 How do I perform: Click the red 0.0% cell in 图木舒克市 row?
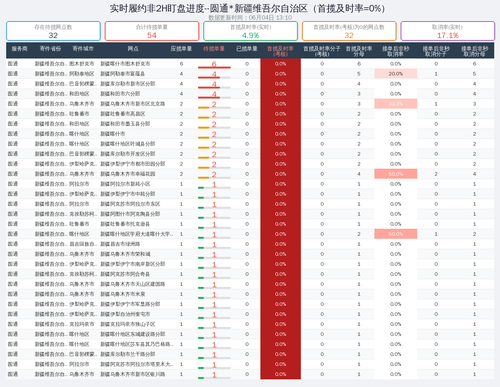[x=280, y=64]
